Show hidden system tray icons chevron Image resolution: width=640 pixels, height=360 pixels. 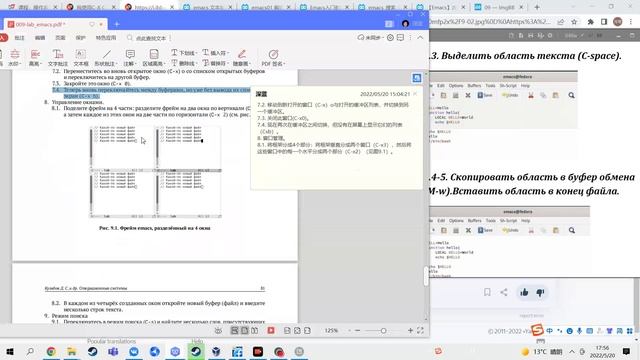[572, 351]
